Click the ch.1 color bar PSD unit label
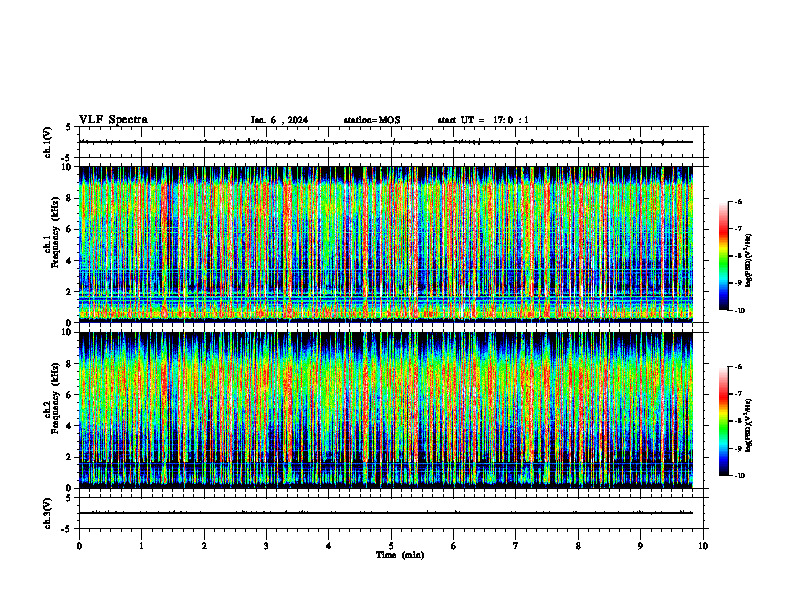Image resolution: width=792 pixels, height=612 pixels. pyautogui.click(x=749, y=261)
